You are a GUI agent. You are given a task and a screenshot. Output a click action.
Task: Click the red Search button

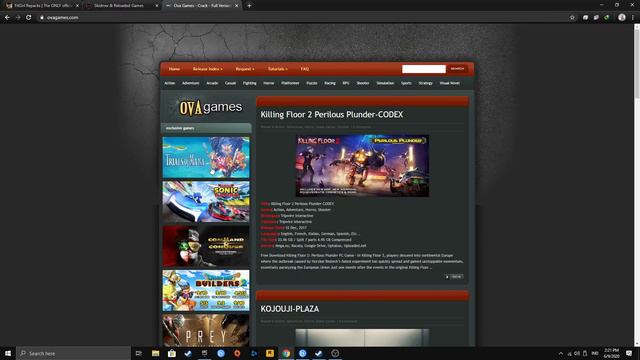coord(458,69)
